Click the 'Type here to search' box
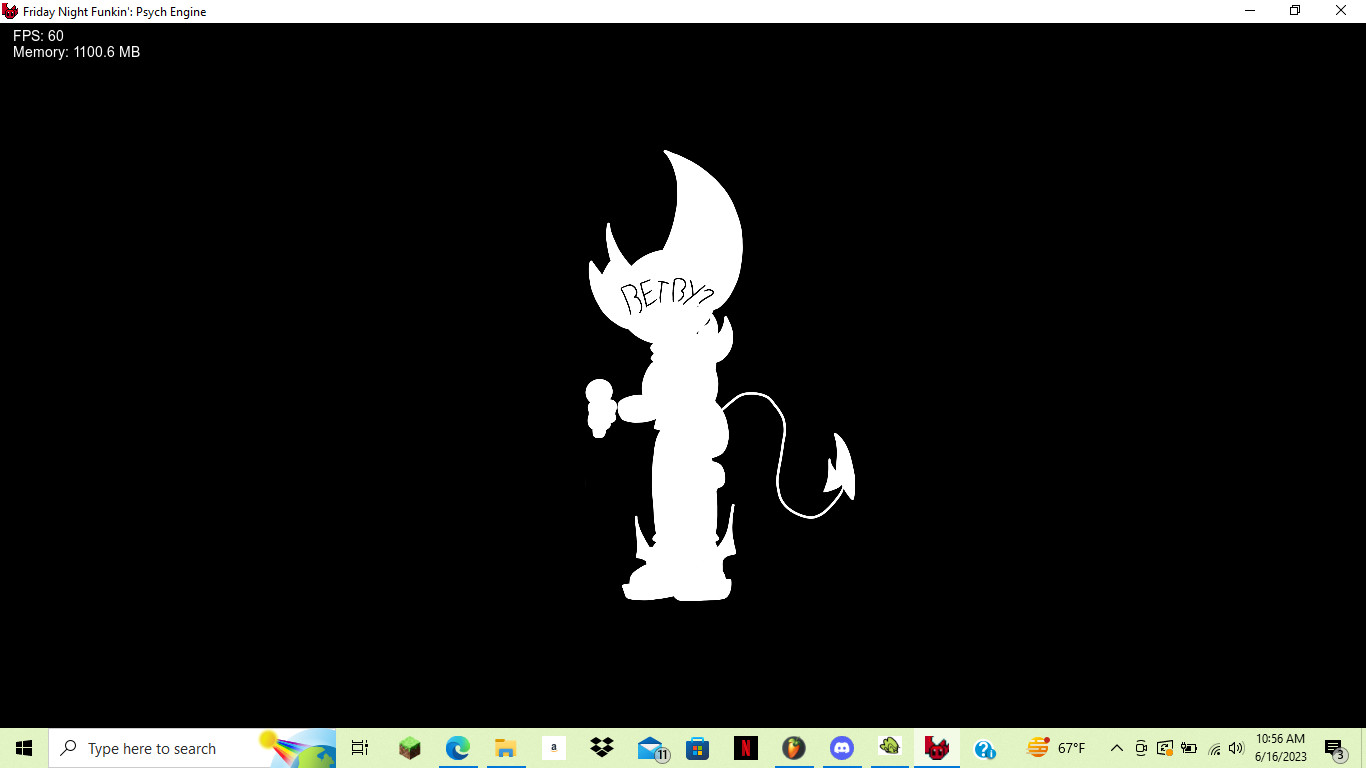Screen dimensions: 1366x768 pyautogui.click(x=192, y=748)
